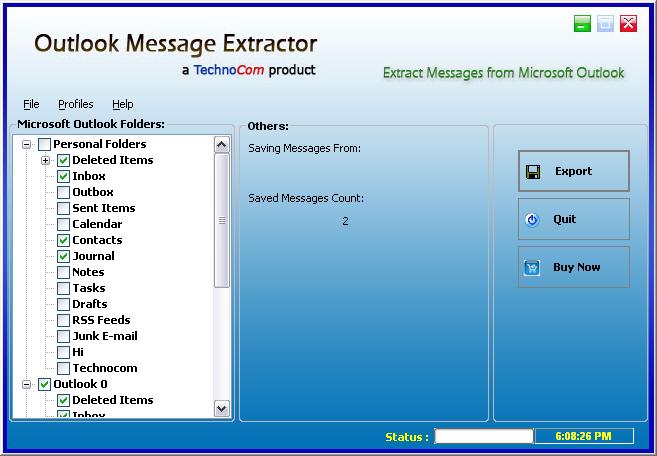Click the folder list scrollbar thumb
Screen dimensions: 657x456
(x=222, y=220)
